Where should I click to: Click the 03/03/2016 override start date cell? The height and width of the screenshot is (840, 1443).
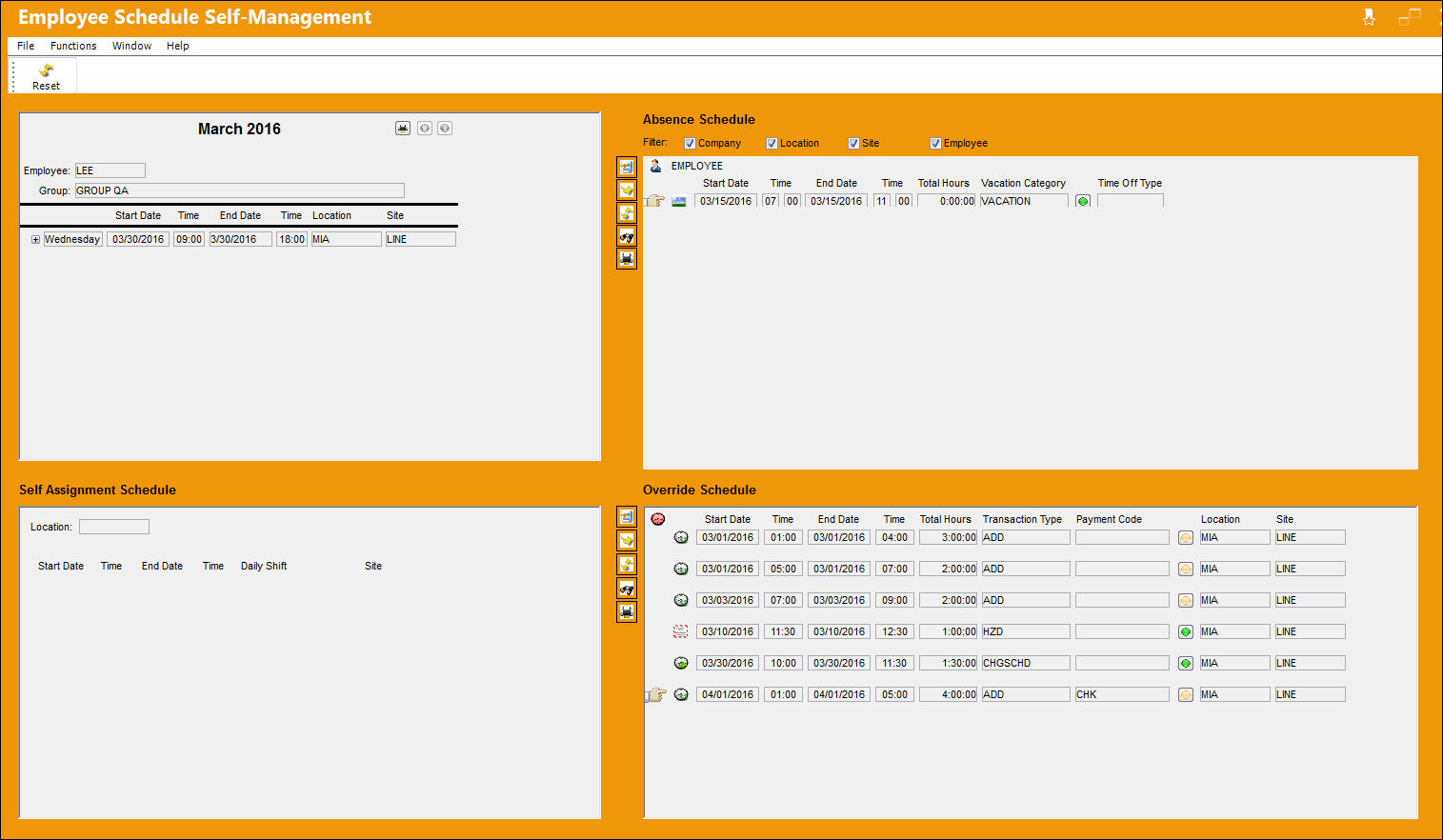728,600
